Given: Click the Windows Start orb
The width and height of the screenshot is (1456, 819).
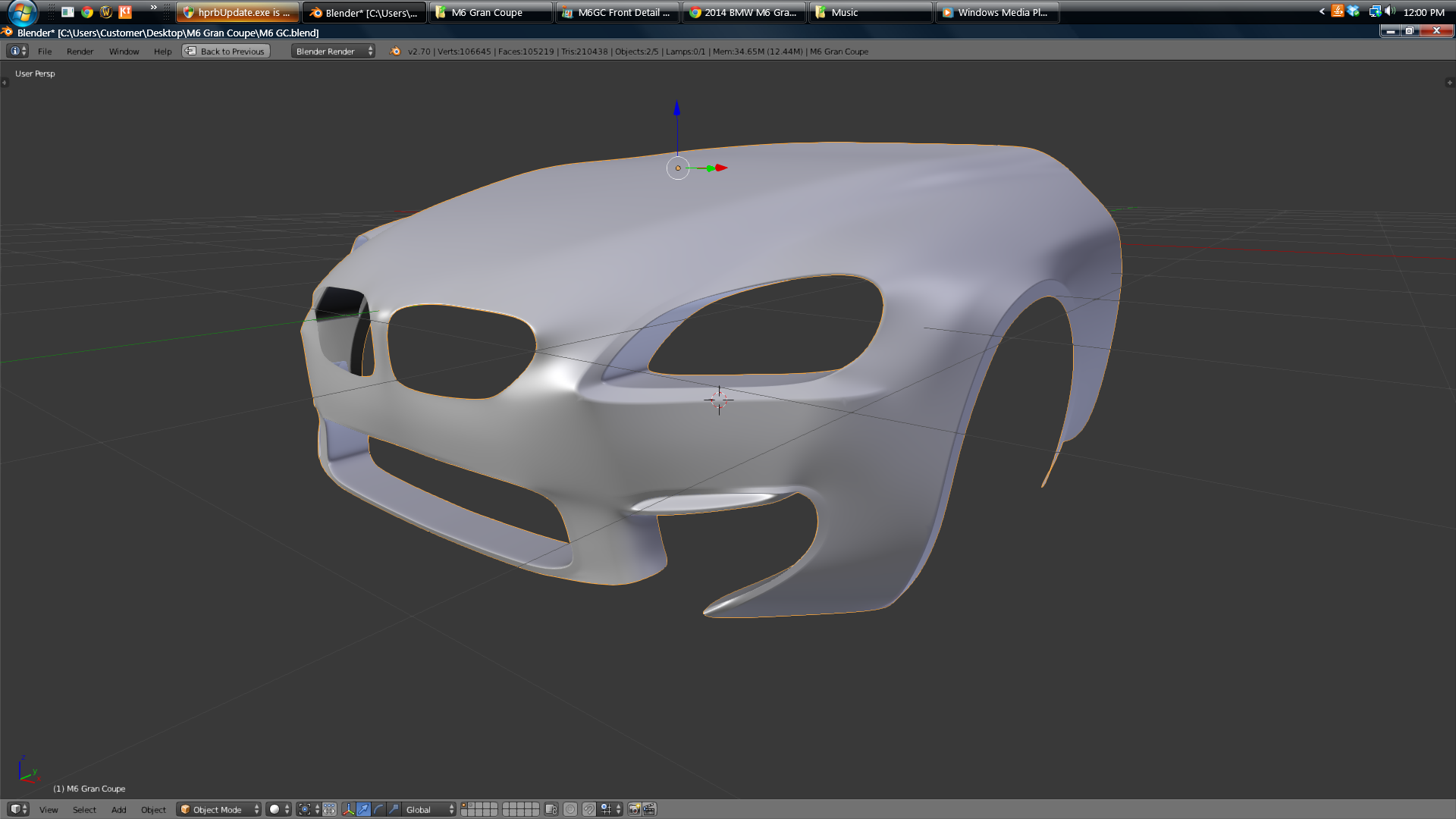Looking at the screenshot, I should [x=23, y=12].
